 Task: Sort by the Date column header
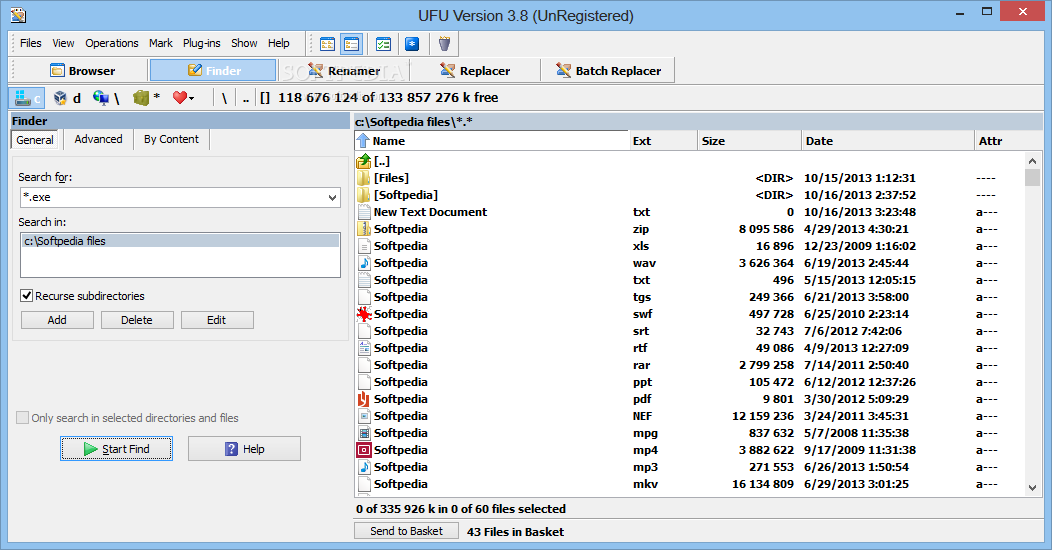[888, 141]
